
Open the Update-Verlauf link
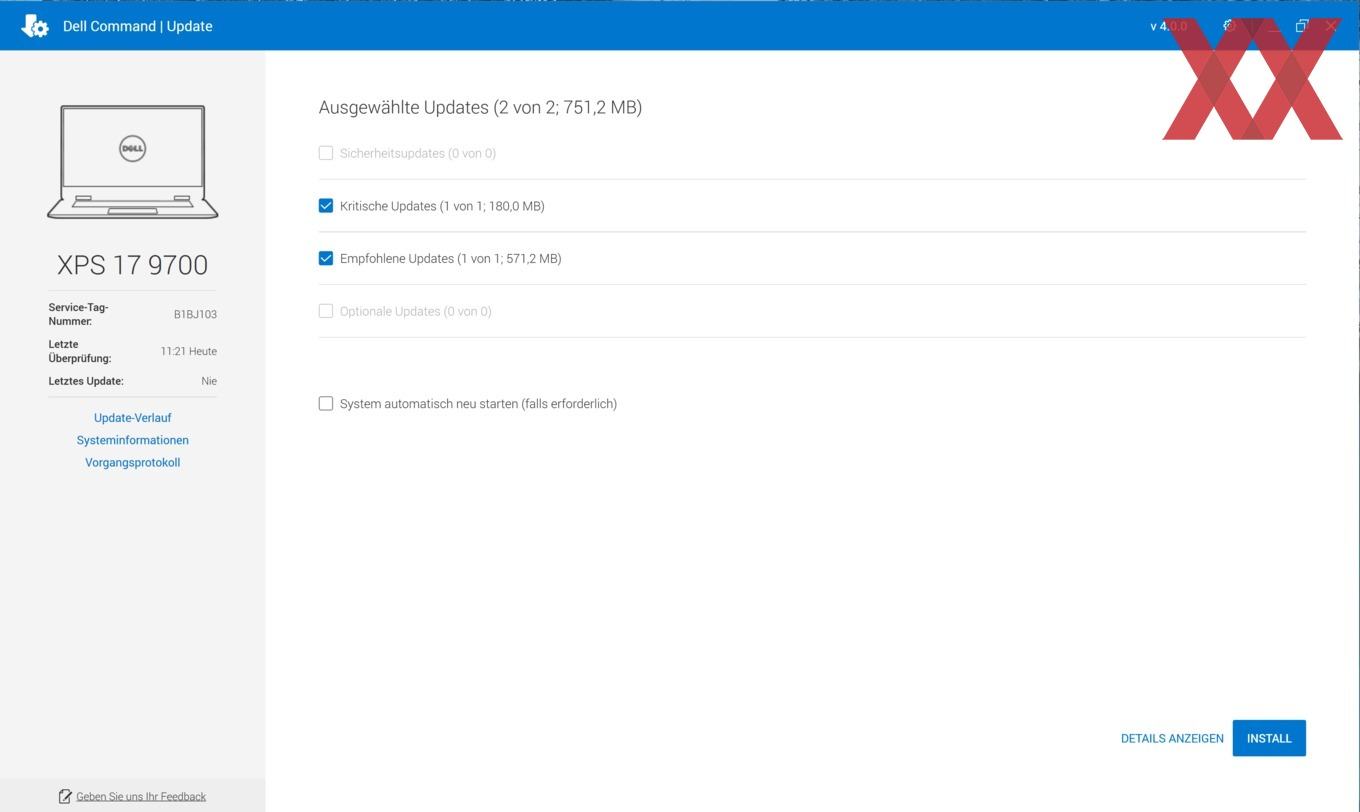coord(133,418)
